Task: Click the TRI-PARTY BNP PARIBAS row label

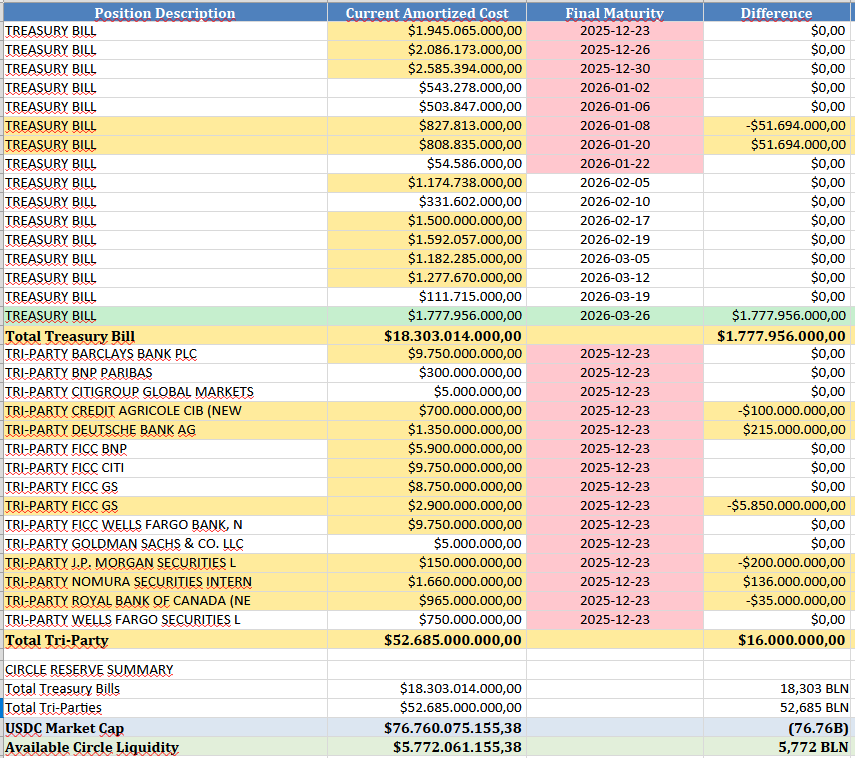Action: (x=165, y=373)
